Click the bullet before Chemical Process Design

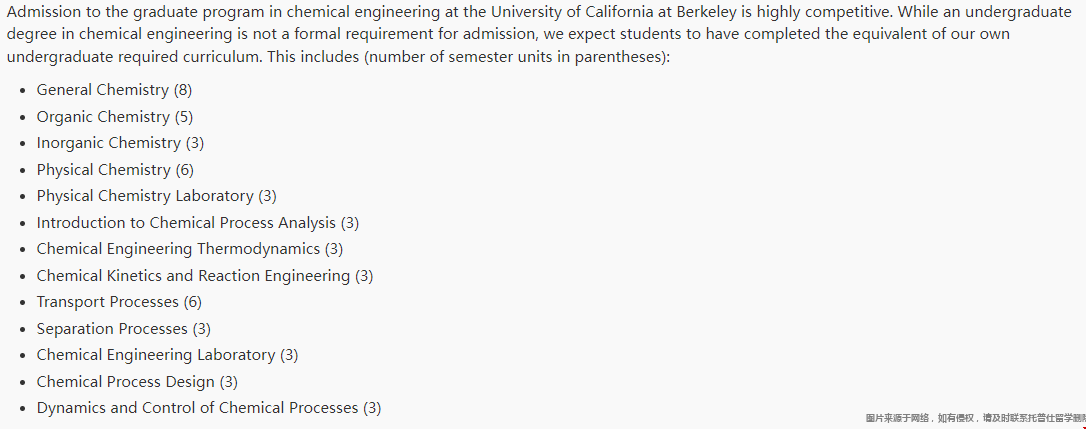pyautogui.click(x=24, y=383)
